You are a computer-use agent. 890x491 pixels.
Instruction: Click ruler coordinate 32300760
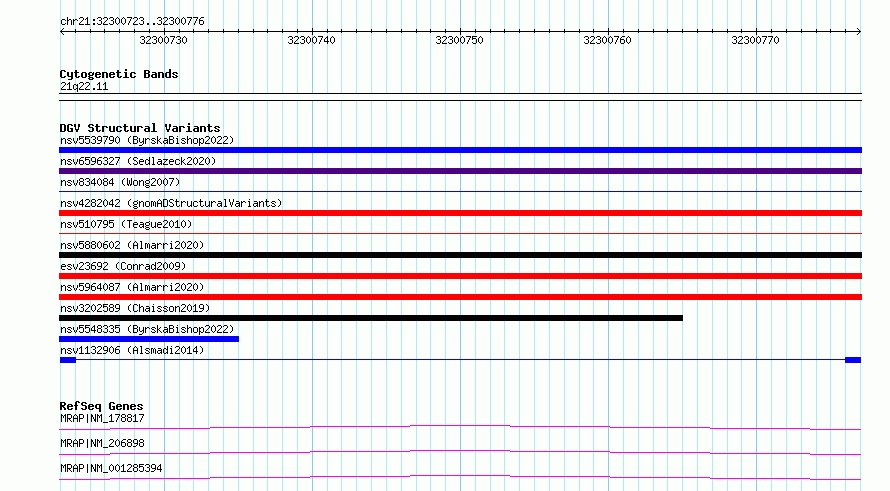pyautogui.click(x=607, y=40)
